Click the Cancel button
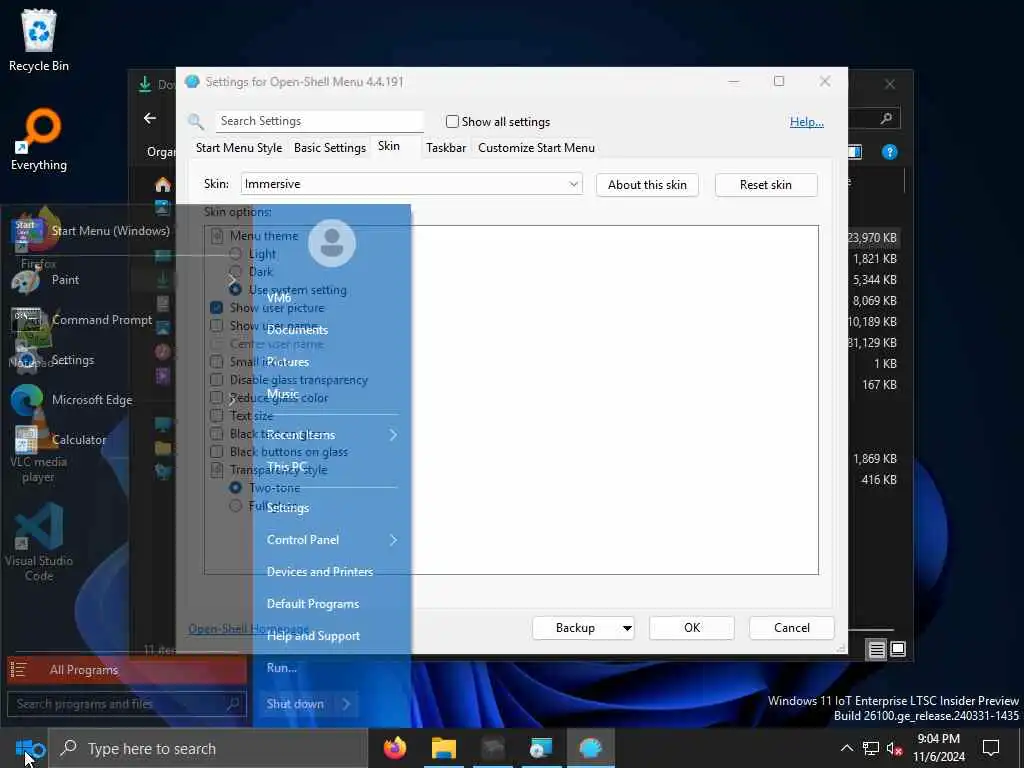 792,628
